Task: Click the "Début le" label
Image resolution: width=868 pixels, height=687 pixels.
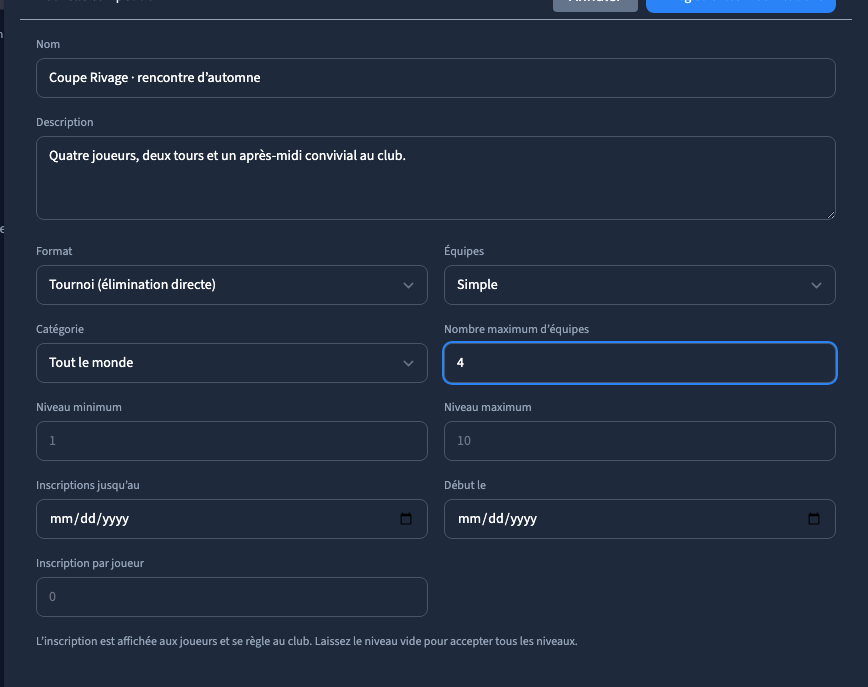Action: click(x=465, y=485)
